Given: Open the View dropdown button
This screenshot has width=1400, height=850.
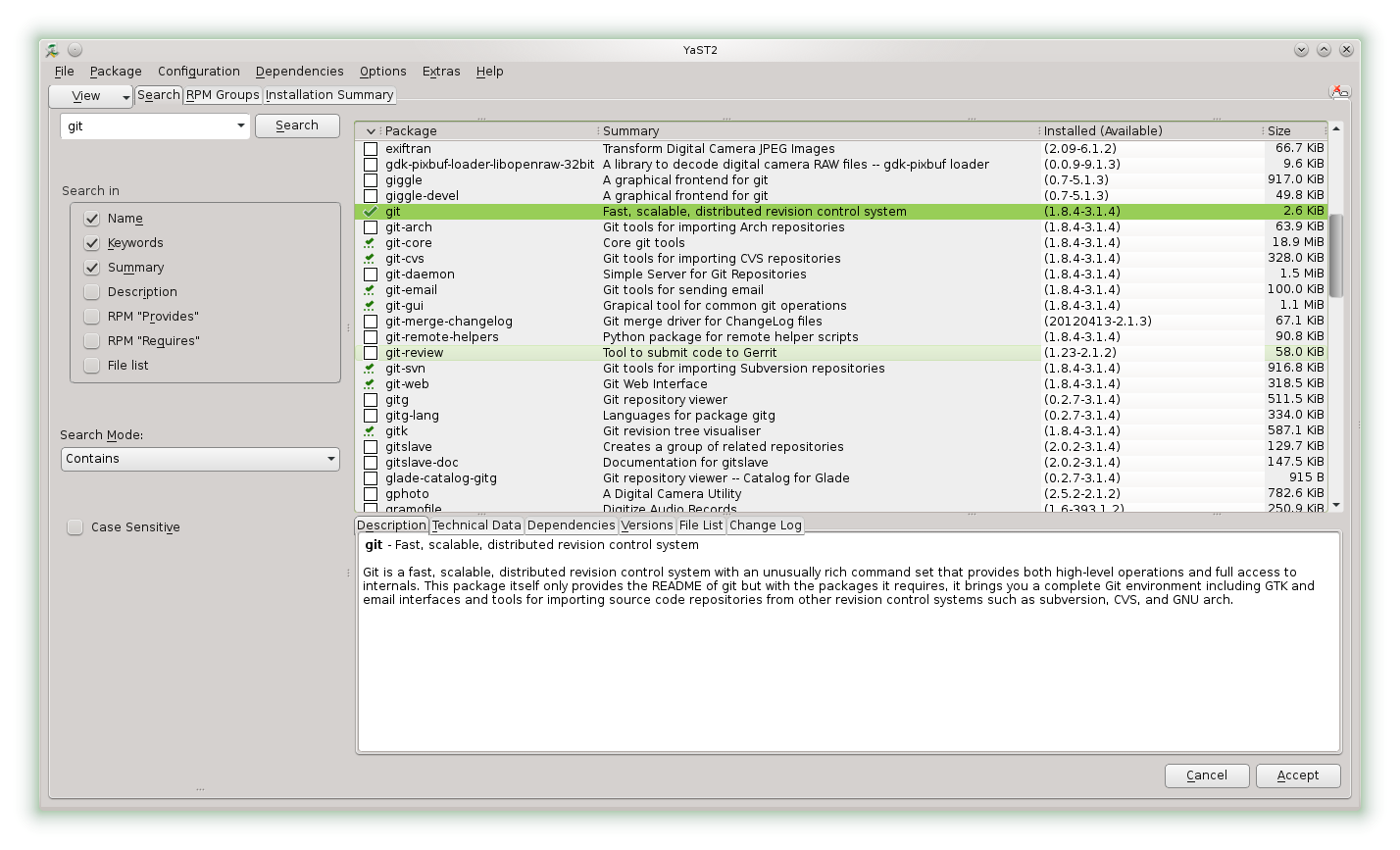Looking at the screenshot, I should (90, 96).
